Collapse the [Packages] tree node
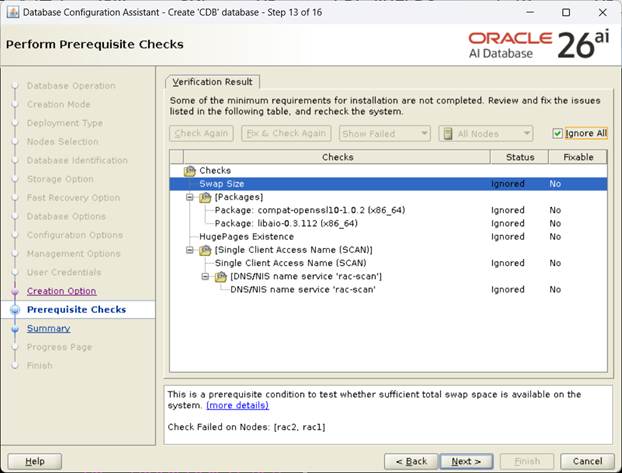The image size is (622, 473). pyautogui.click(x=190, y=197)
